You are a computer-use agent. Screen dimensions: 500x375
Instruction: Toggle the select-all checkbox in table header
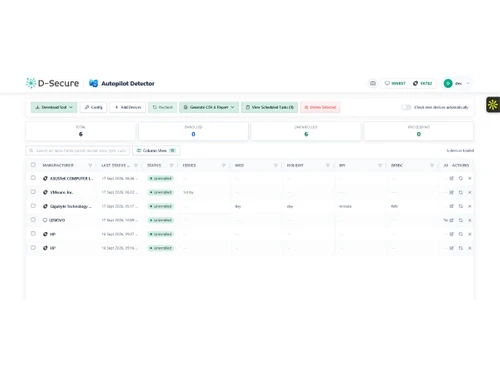[x=33, y=165]
